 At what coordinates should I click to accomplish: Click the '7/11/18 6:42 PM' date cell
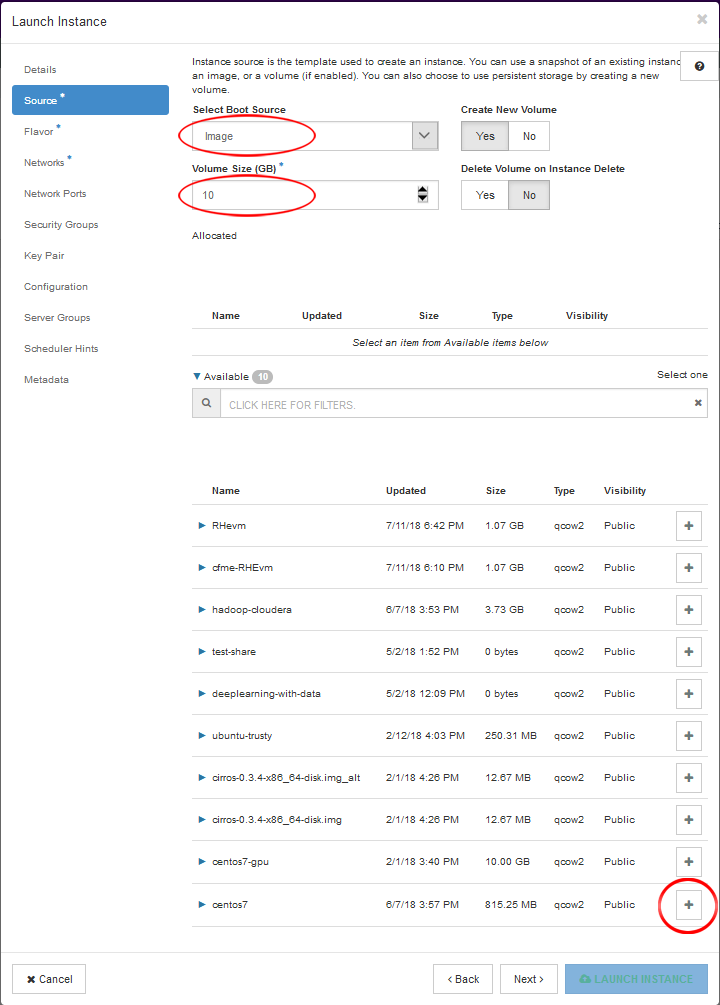click(424, 526)
